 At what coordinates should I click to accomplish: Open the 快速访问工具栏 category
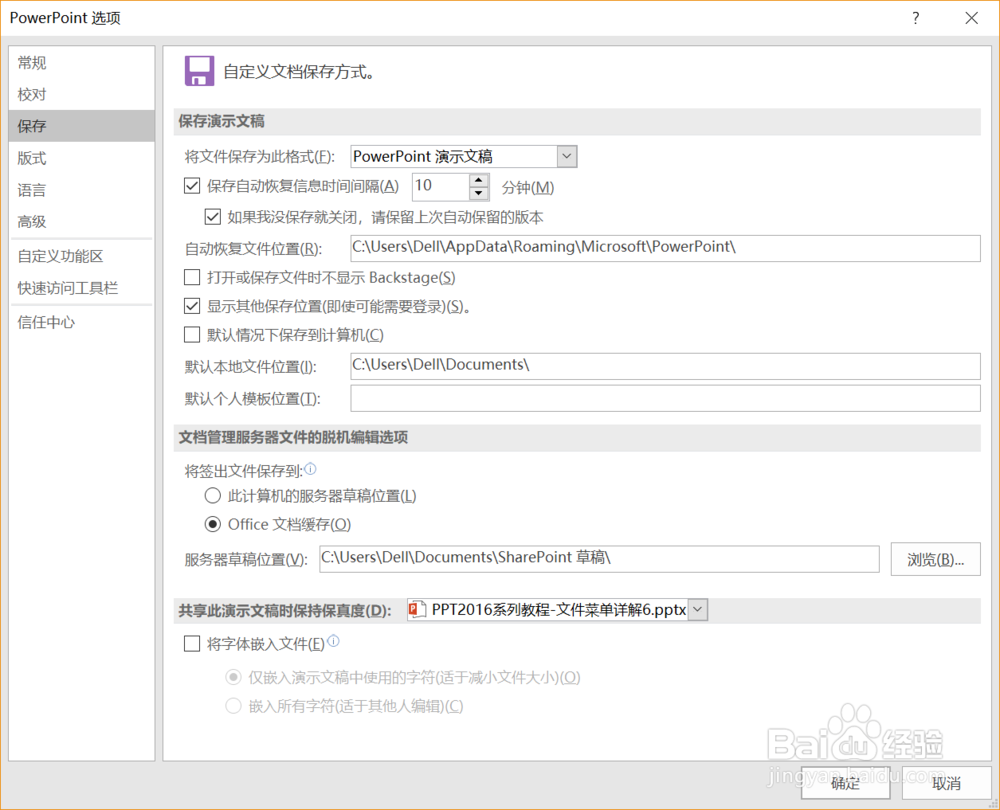tap(82, 288)
